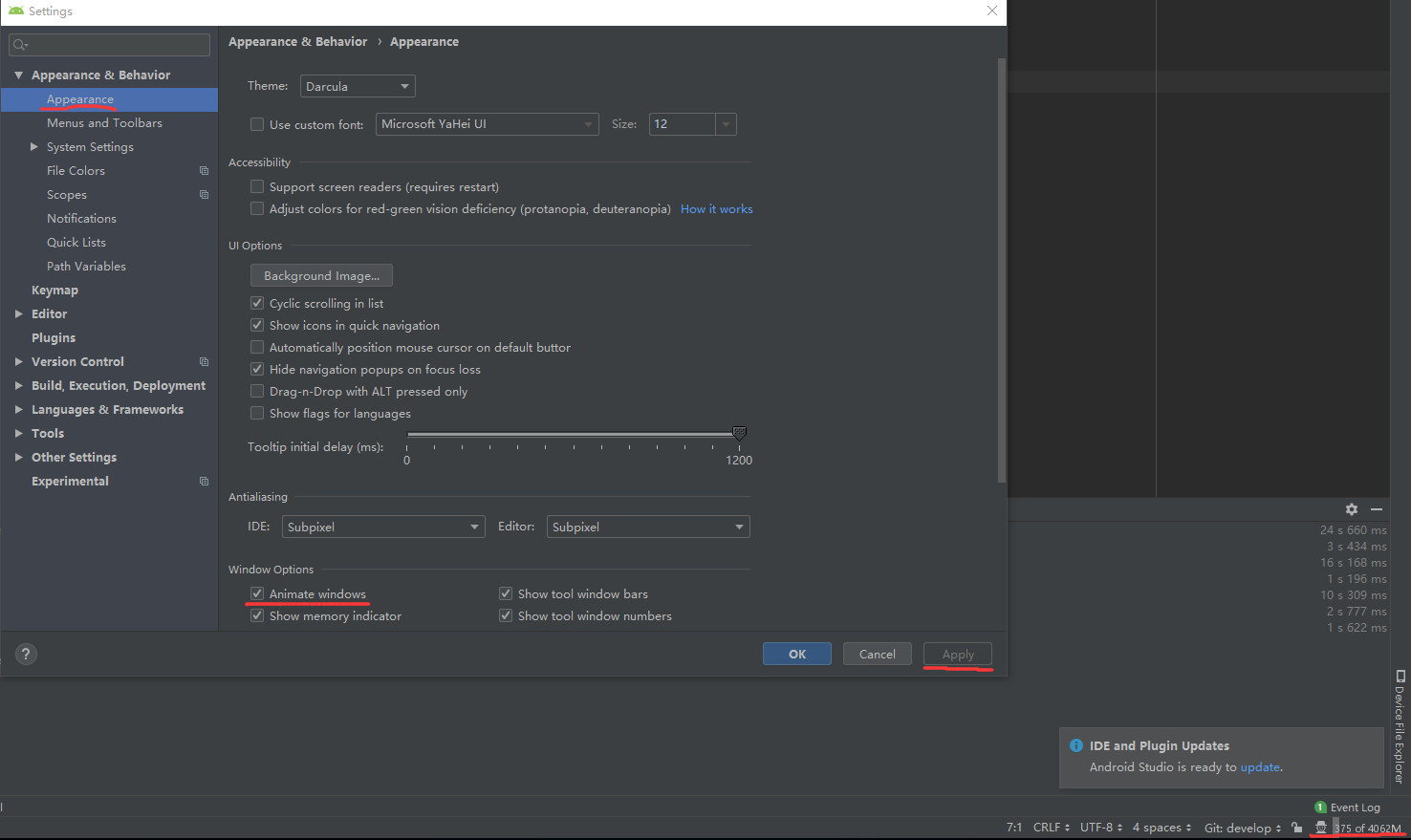Enable Use custom font checkbox

[257, 124]
